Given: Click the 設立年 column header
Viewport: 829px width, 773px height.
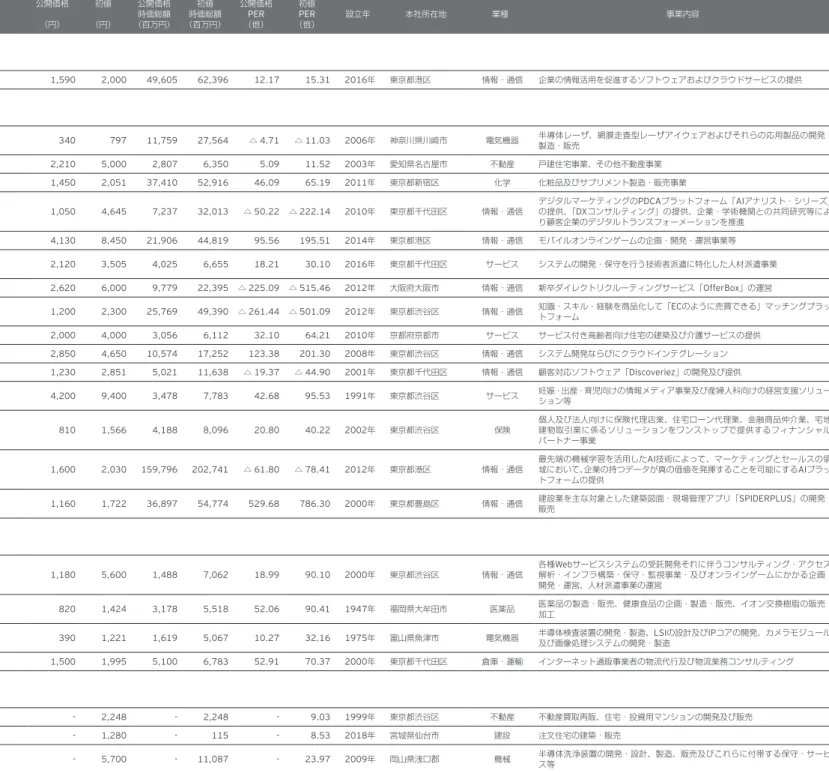Looking at the screenshot, I should [358, 14].
